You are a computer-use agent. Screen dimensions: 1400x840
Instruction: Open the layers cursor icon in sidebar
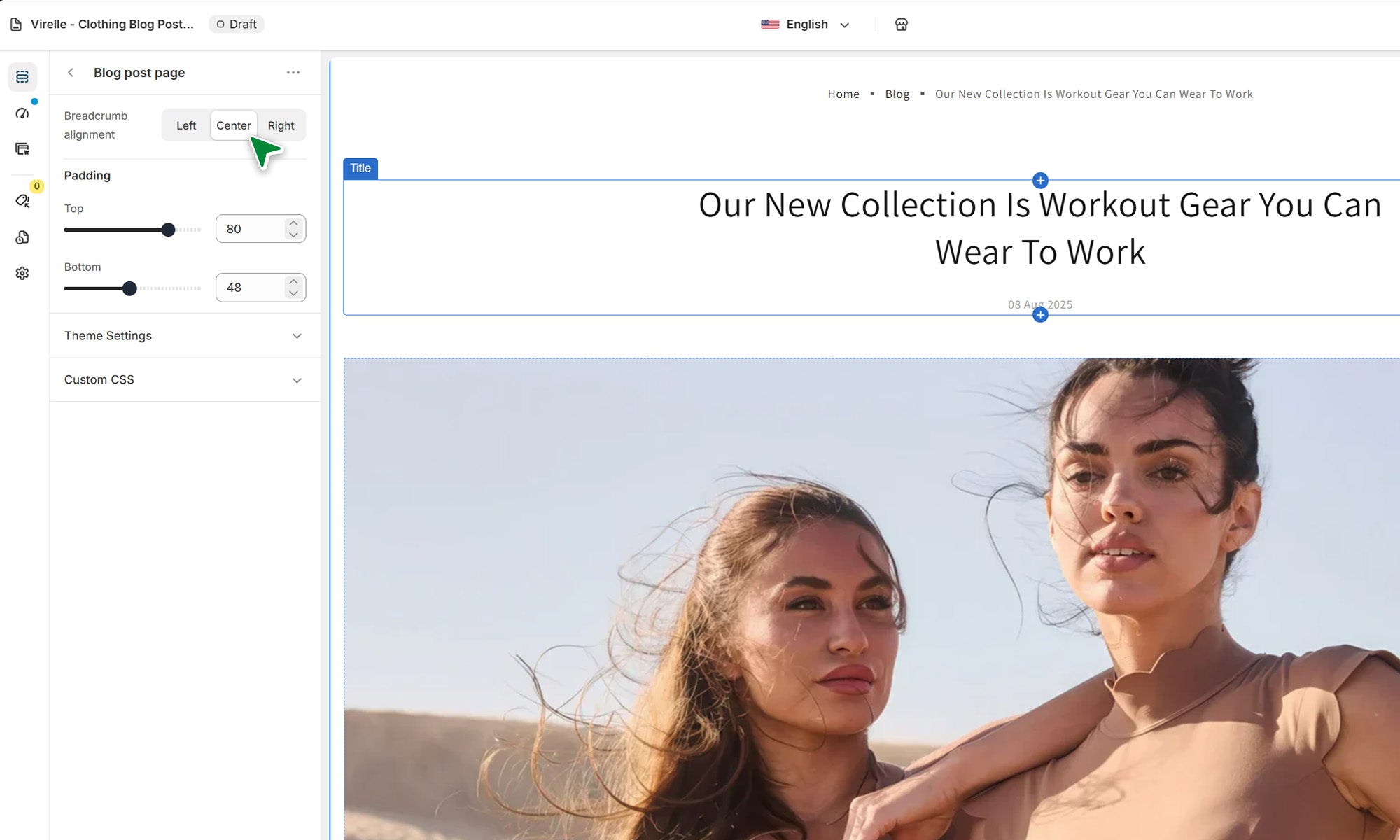pyautogui.click(x=22, y=149)
